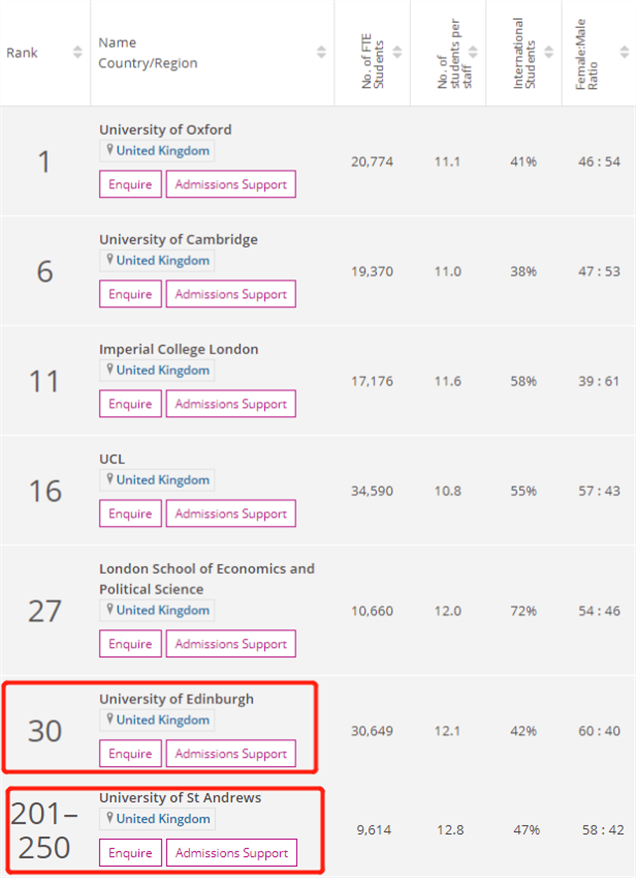636x878 pixels.
Task: Open United Kingdom link for Imperial College London
Action: 163,370
